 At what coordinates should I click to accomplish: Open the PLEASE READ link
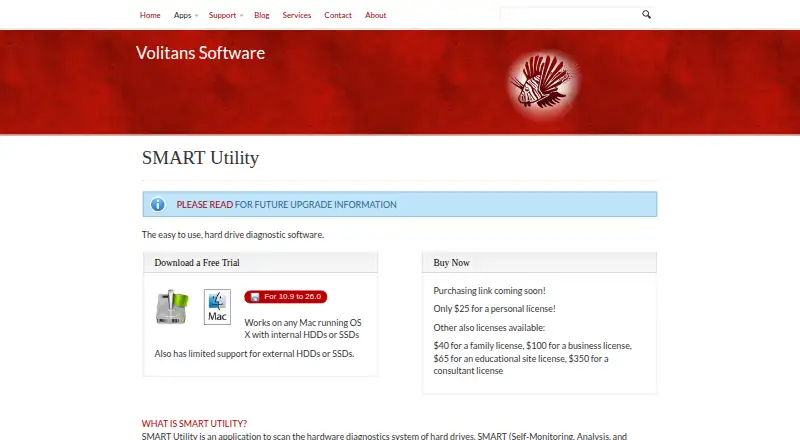pyautogui.click(x=205, y=205)
